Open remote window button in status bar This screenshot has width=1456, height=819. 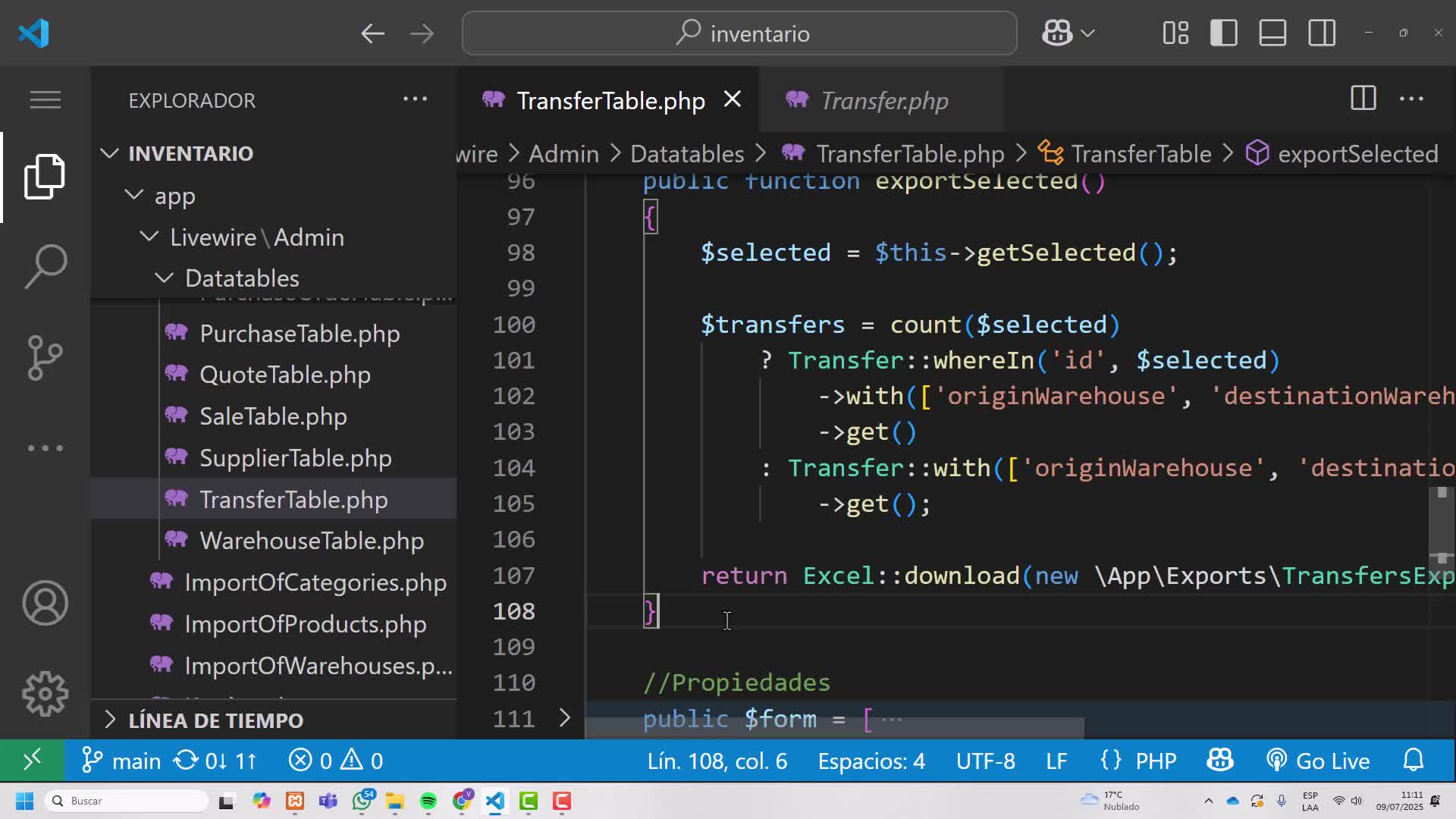tap(32, 760)
